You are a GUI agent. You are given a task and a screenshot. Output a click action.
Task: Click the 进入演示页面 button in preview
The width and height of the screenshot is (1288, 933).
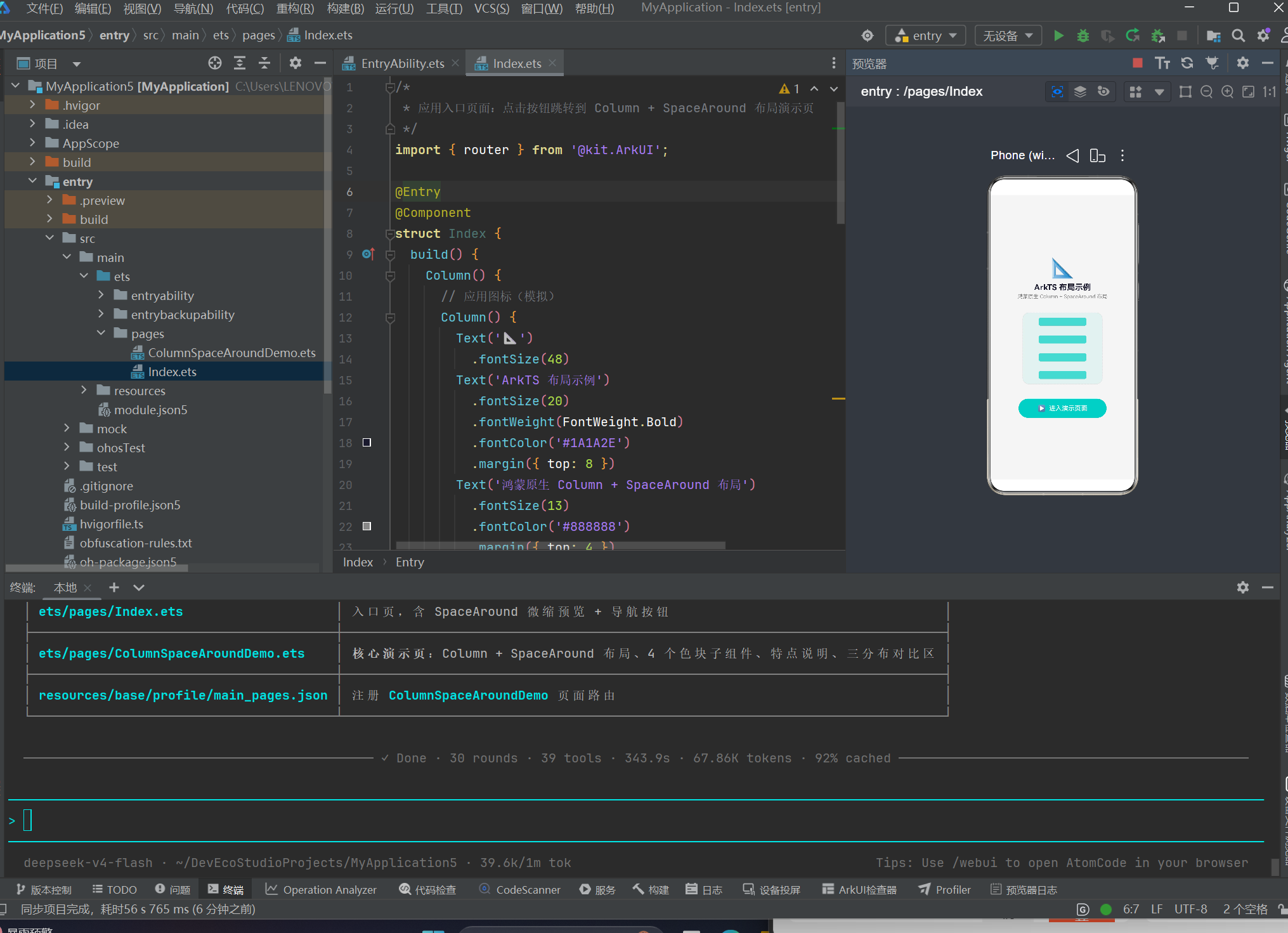pos(1062,408)
